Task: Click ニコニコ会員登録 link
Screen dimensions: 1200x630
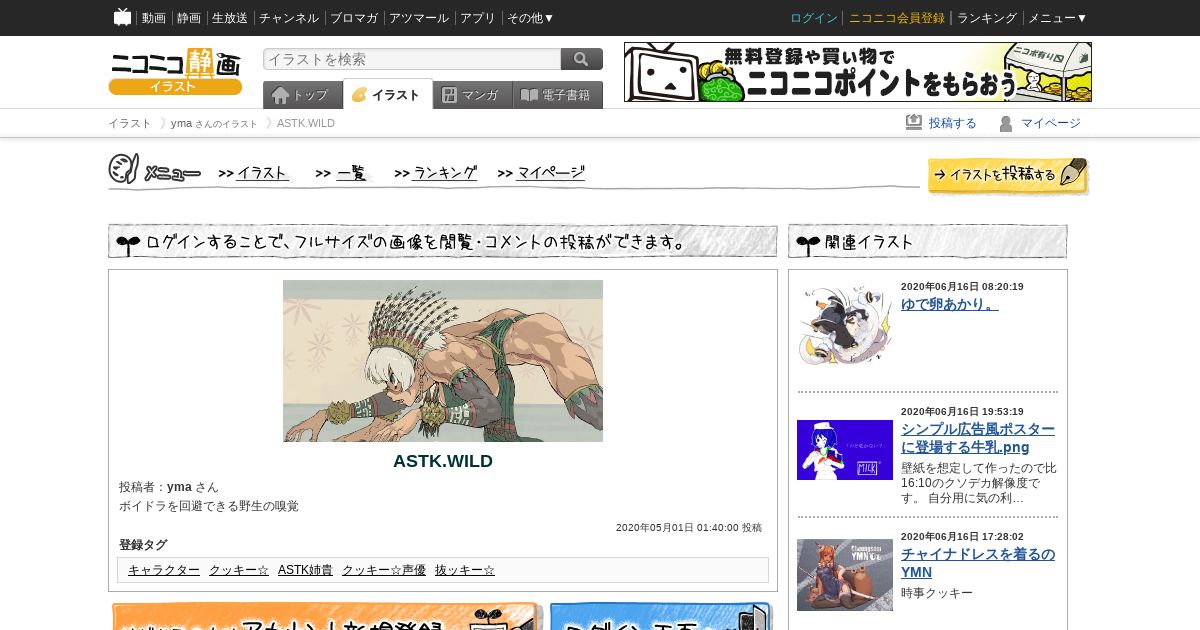Action: coord(897,18)
